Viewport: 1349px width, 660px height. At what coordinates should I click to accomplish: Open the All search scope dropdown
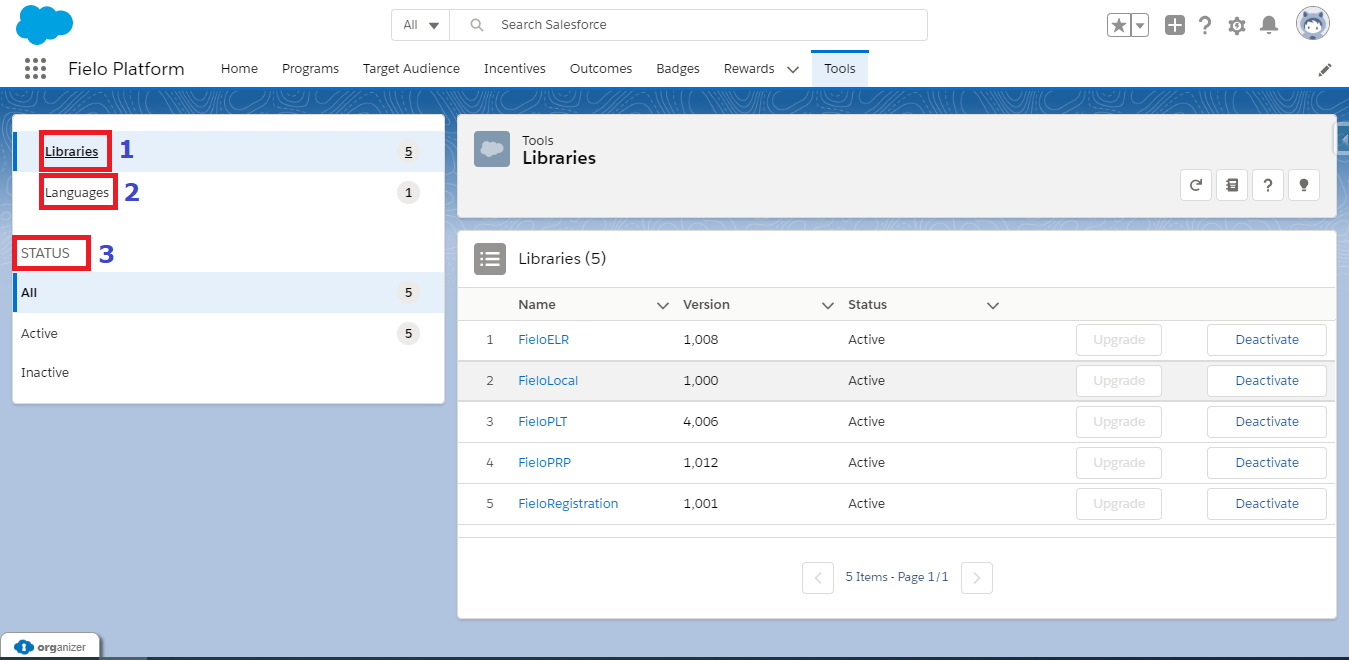[420, 25]
